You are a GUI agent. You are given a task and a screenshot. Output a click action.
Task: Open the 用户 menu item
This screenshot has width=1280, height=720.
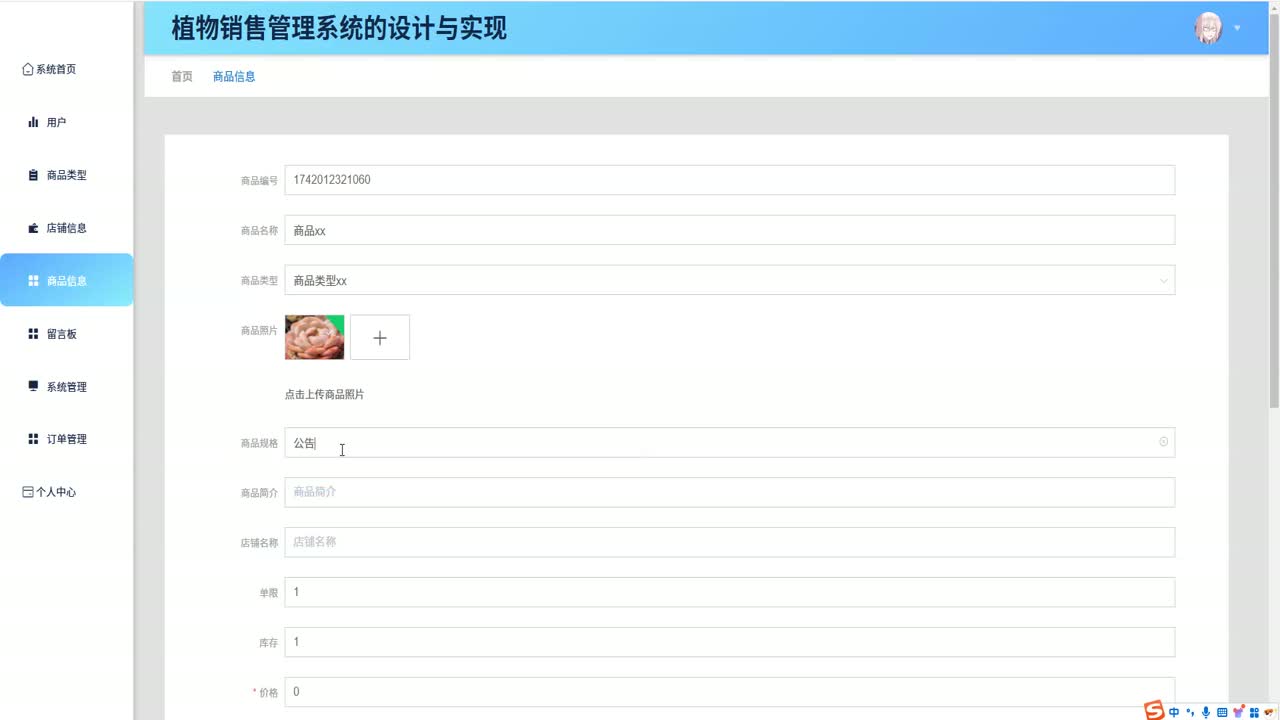click(66, 122)
